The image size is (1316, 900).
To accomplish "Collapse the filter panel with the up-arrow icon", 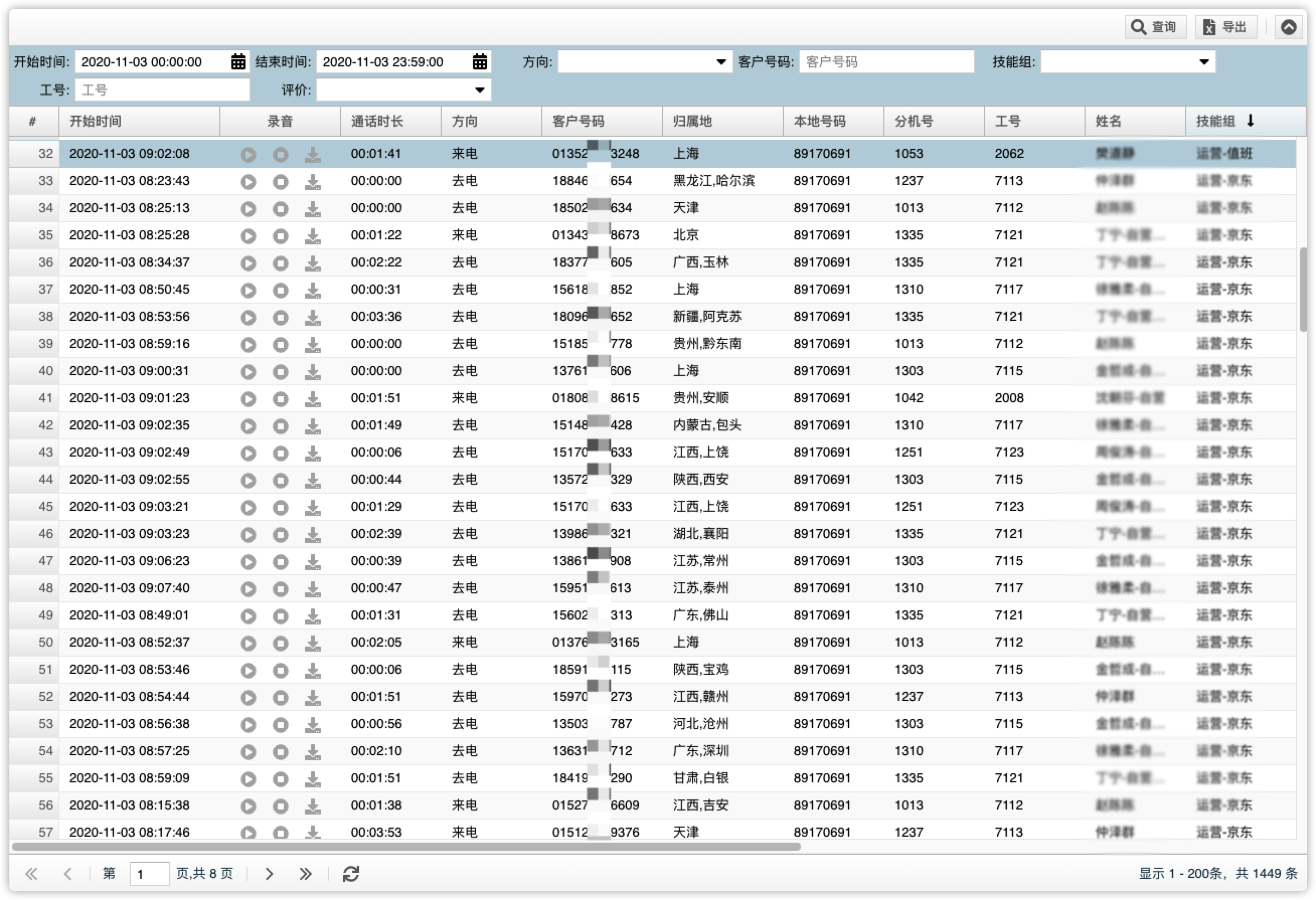I will [x=1288, y=27].
